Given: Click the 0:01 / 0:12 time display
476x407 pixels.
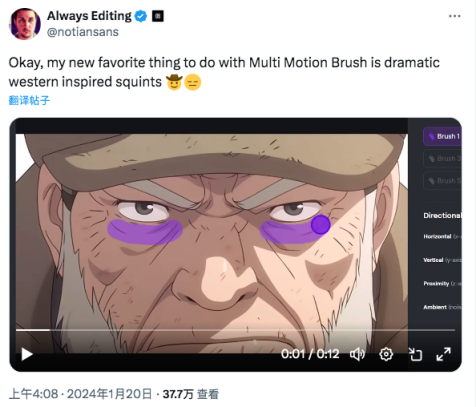Looking at the screenshot, I should (310, 354).
